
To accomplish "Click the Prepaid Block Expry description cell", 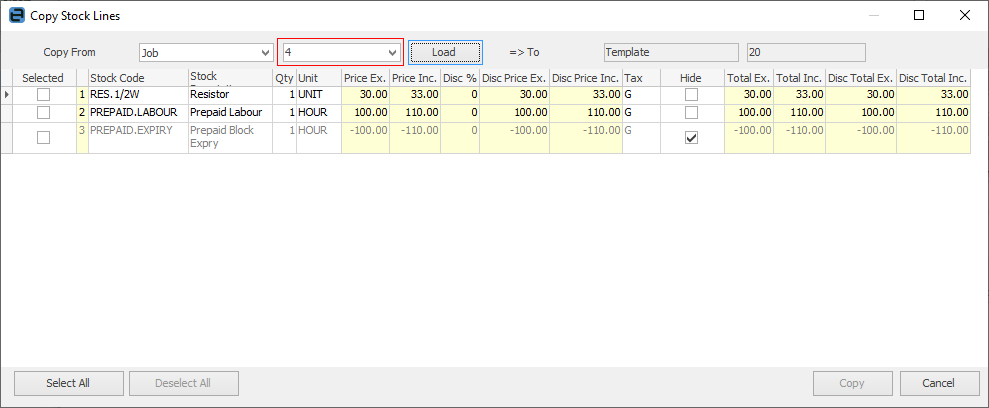I will coord(231,137).
